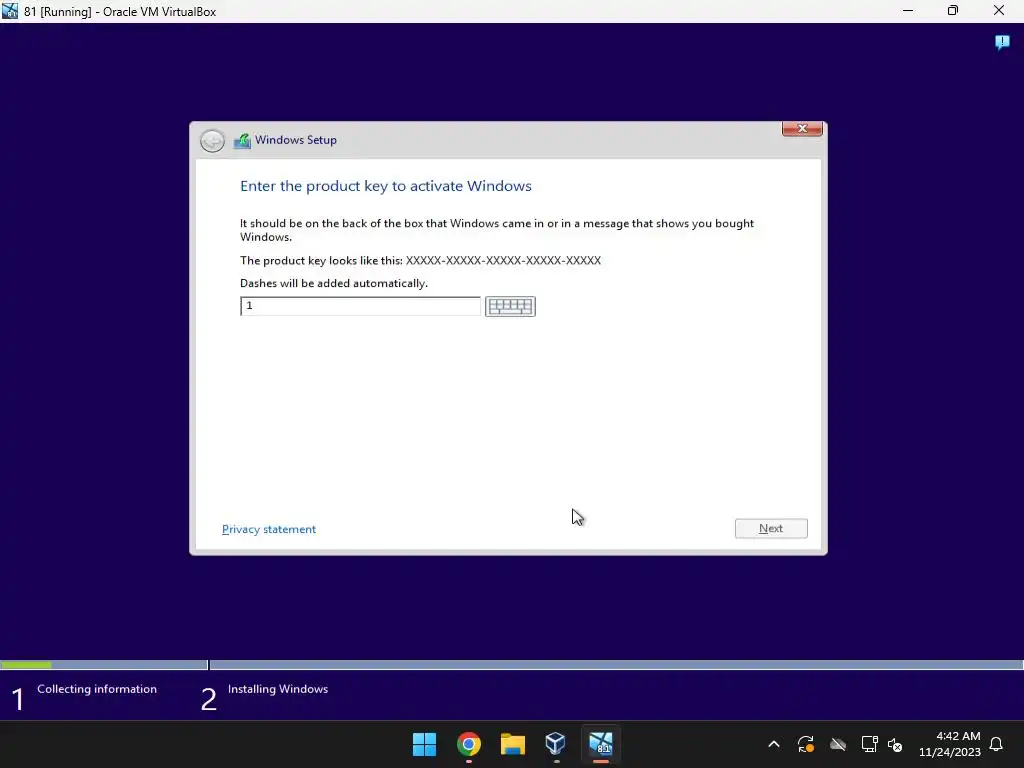Click the 'Installing Windows' step label
This screenshot has height=768, width=1024.
tap(278, 689)
